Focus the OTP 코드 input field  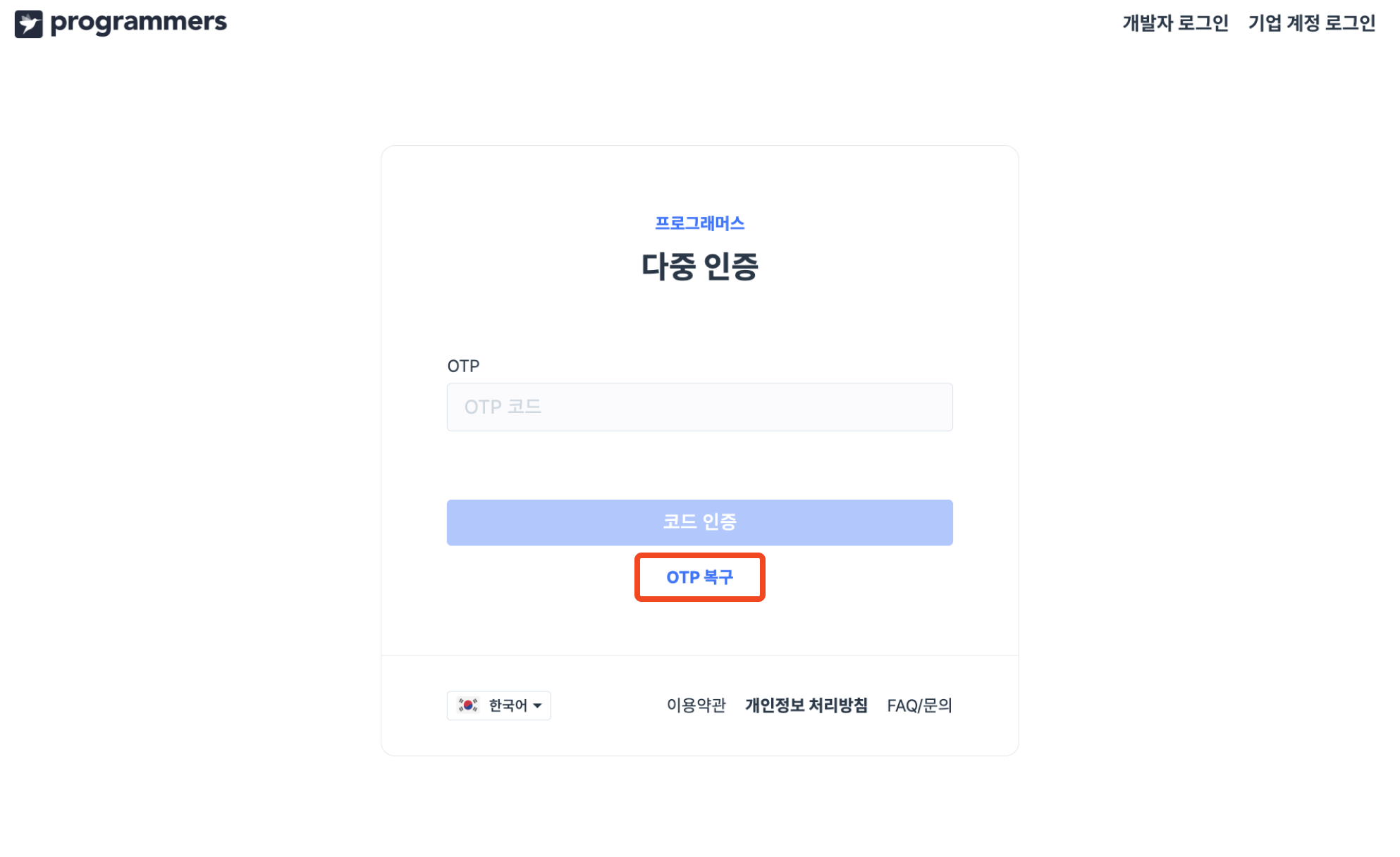pos(699,407)
